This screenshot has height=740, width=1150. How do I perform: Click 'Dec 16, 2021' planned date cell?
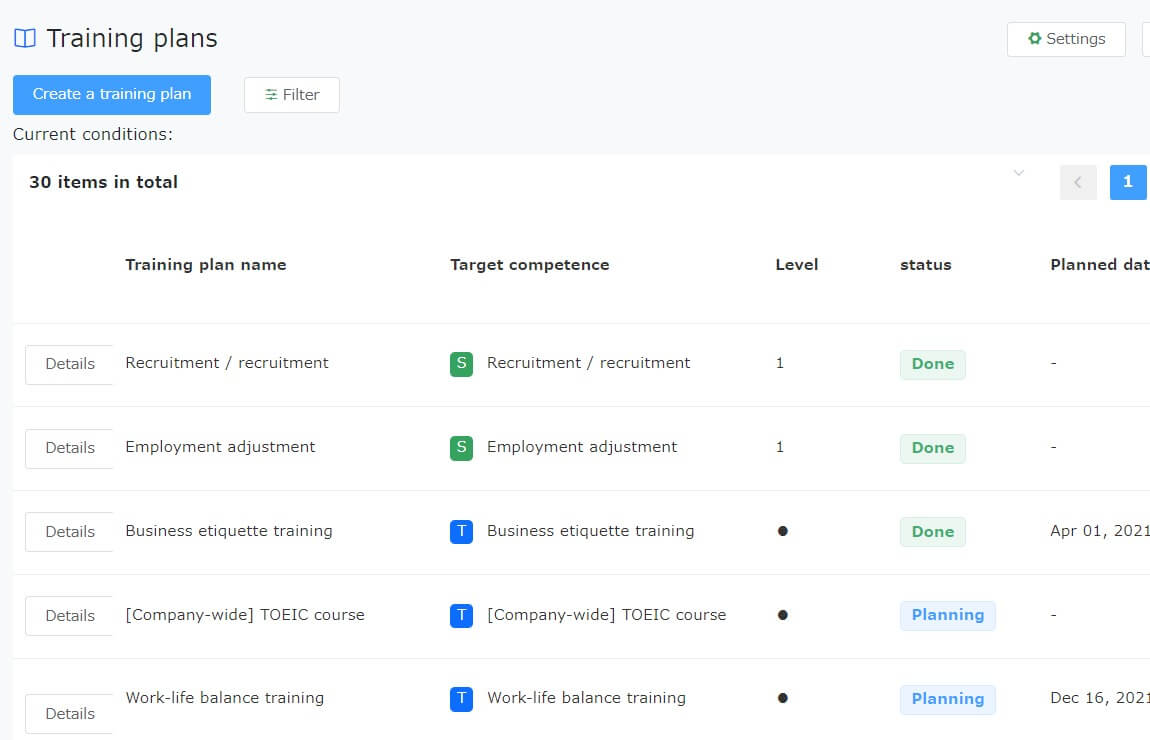coord(1099,698)
